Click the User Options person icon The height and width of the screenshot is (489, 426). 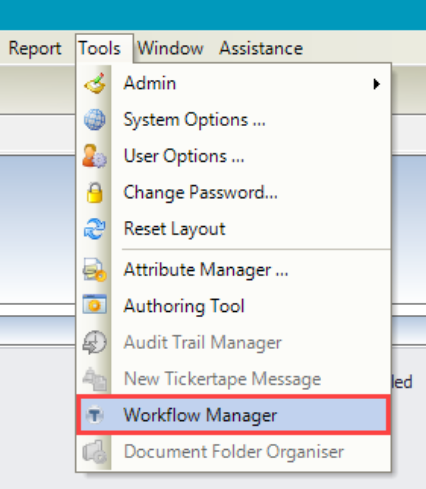tap(95, 156)
